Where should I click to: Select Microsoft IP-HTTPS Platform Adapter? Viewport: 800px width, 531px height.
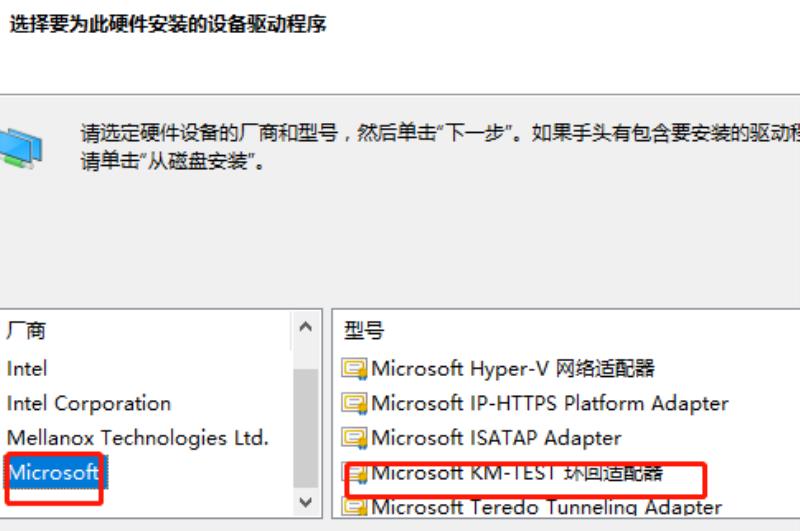click(x=550, y=403)
